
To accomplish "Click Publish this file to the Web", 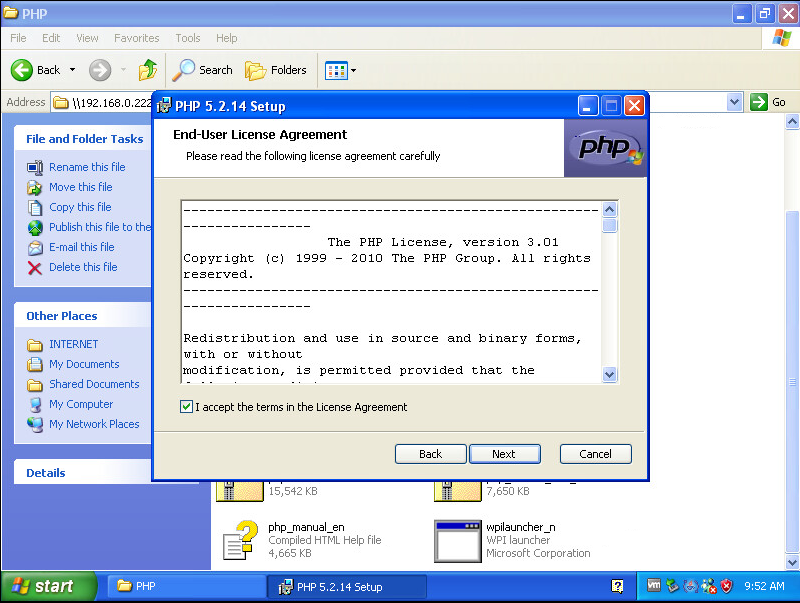I will (x=100, y=227).
